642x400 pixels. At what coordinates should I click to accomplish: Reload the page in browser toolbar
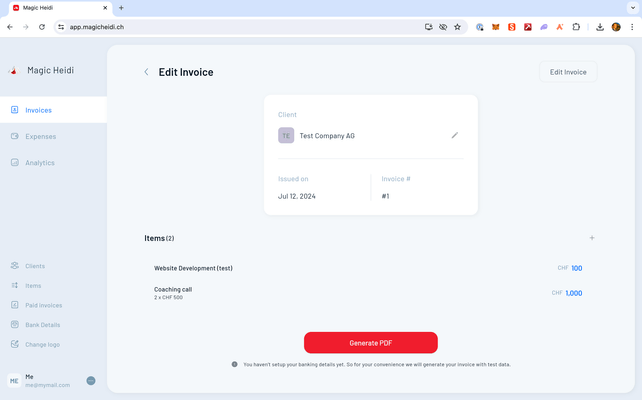click(42, 27)
